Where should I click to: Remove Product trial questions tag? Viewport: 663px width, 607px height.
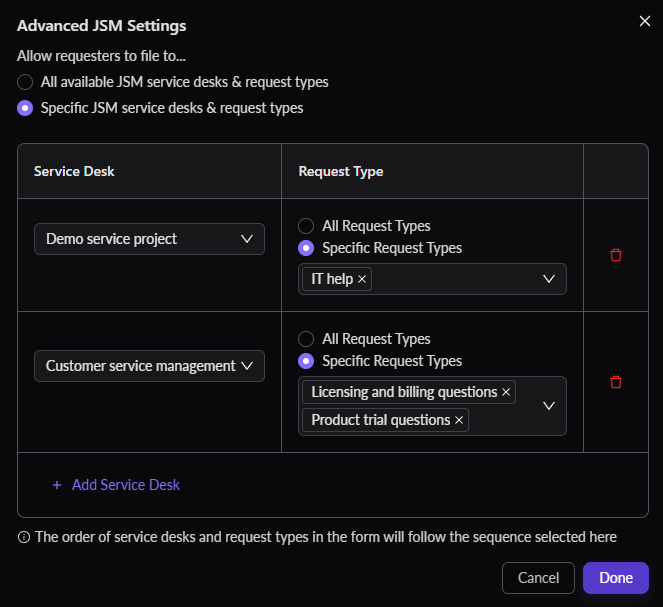click(459, 420)
